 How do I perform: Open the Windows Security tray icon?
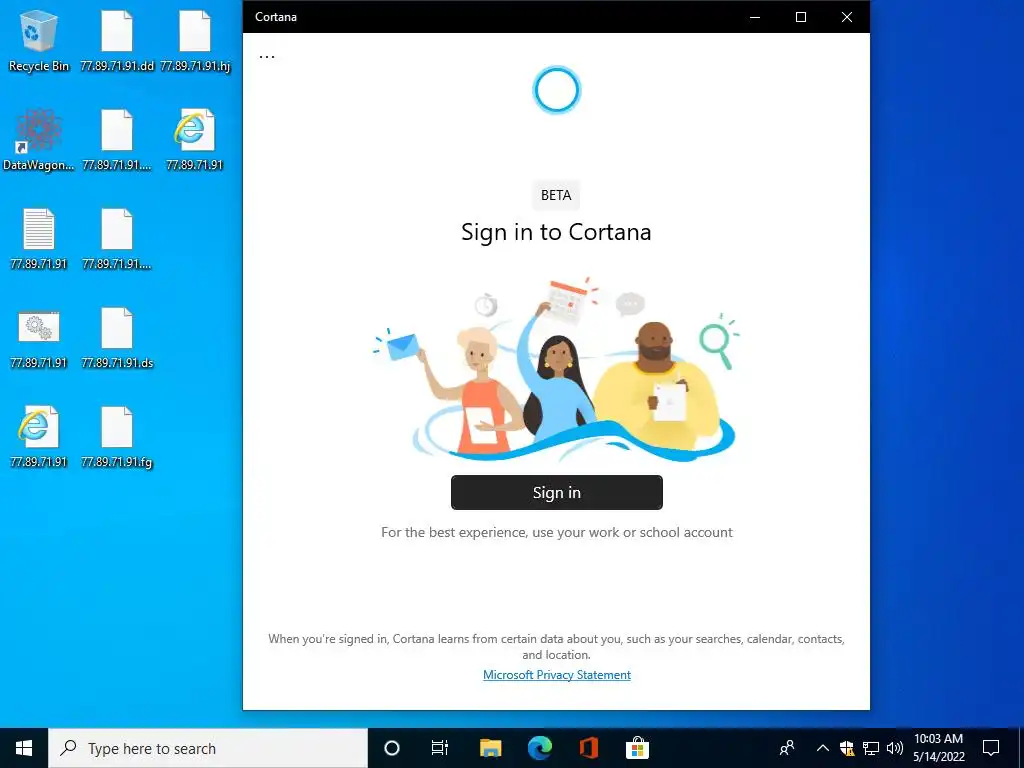pyautogui.click(x=847, y=748)
